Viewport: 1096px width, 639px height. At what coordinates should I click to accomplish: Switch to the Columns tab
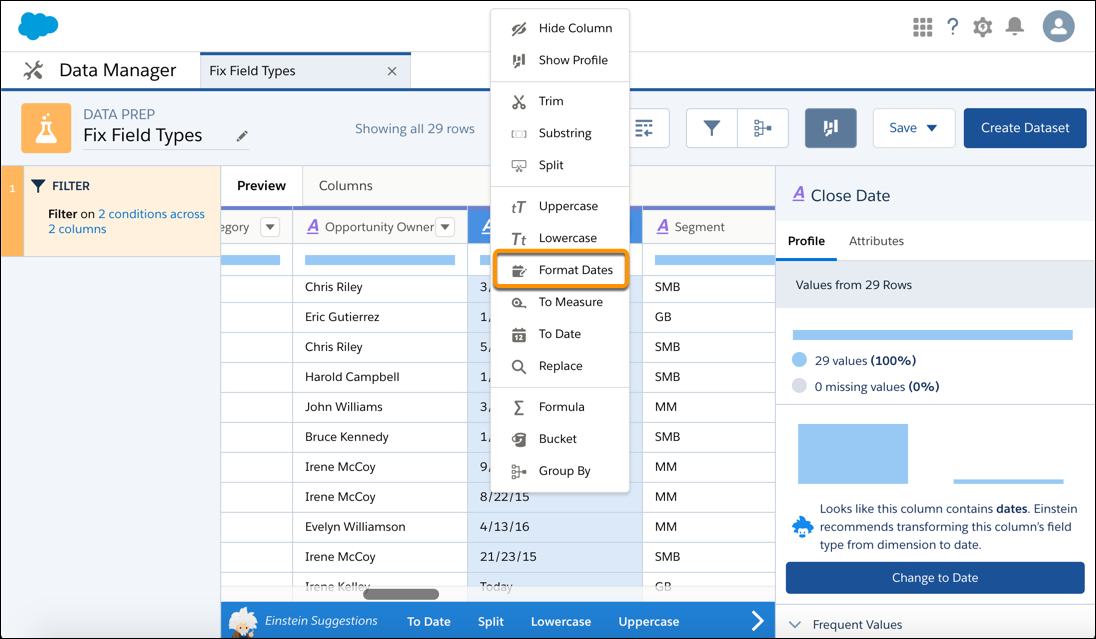click(345, 186)
